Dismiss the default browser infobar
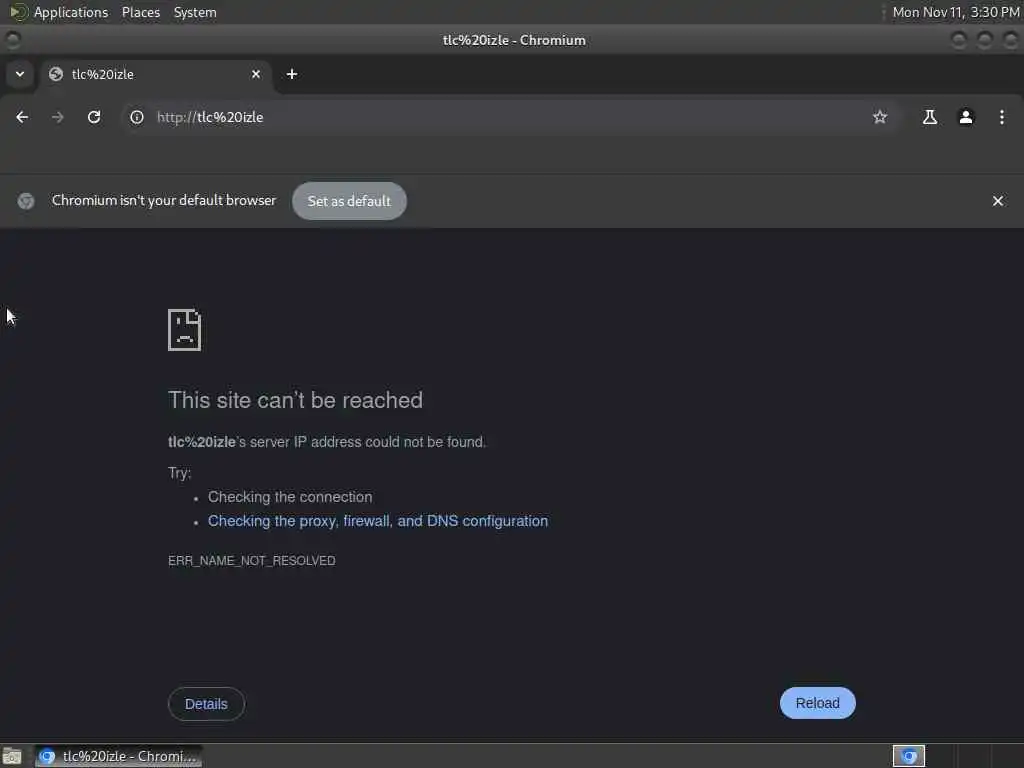Viewport: 1024px width, 768px height. click(998, 201)
